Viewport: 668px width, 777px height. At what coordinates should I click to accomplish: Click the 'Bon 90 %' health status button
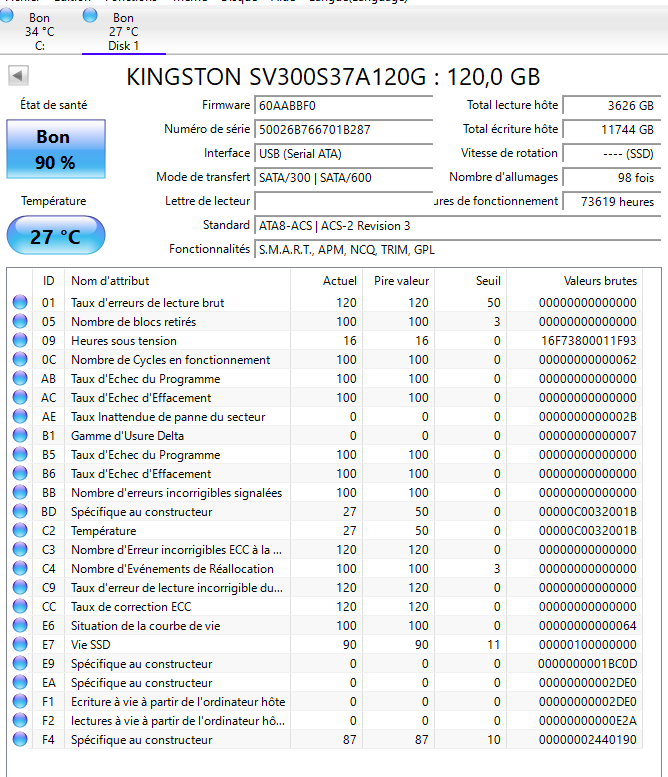(55, 150)
